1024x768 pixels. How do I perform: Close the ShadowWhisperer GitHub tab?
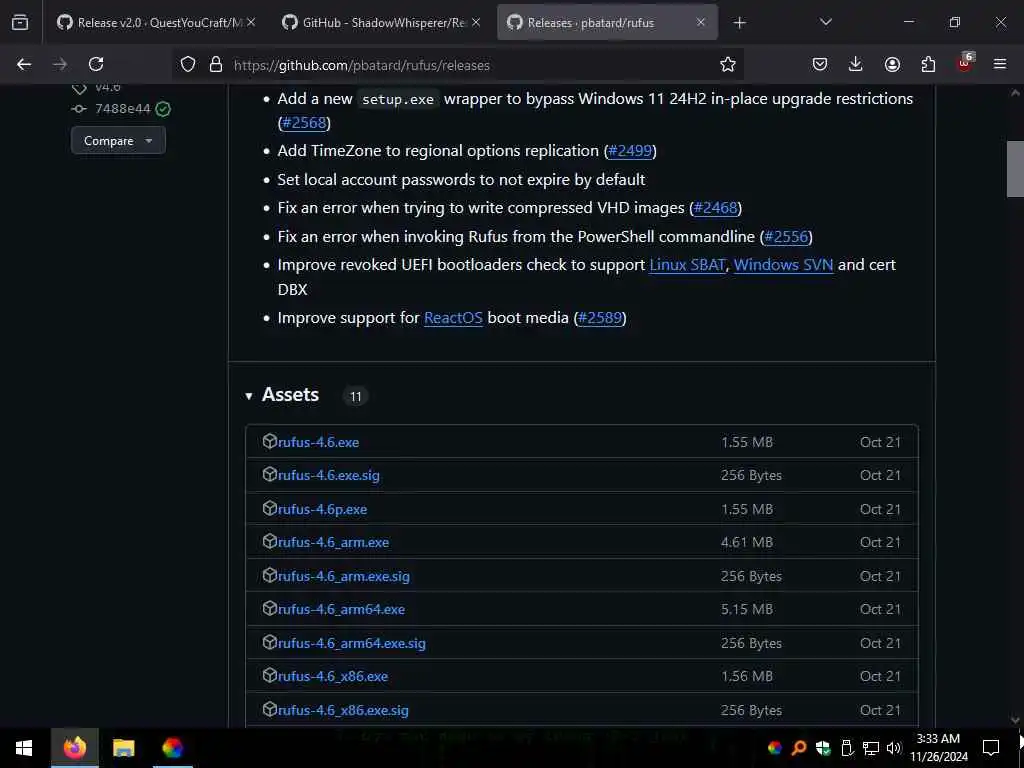tap(476, 22)
